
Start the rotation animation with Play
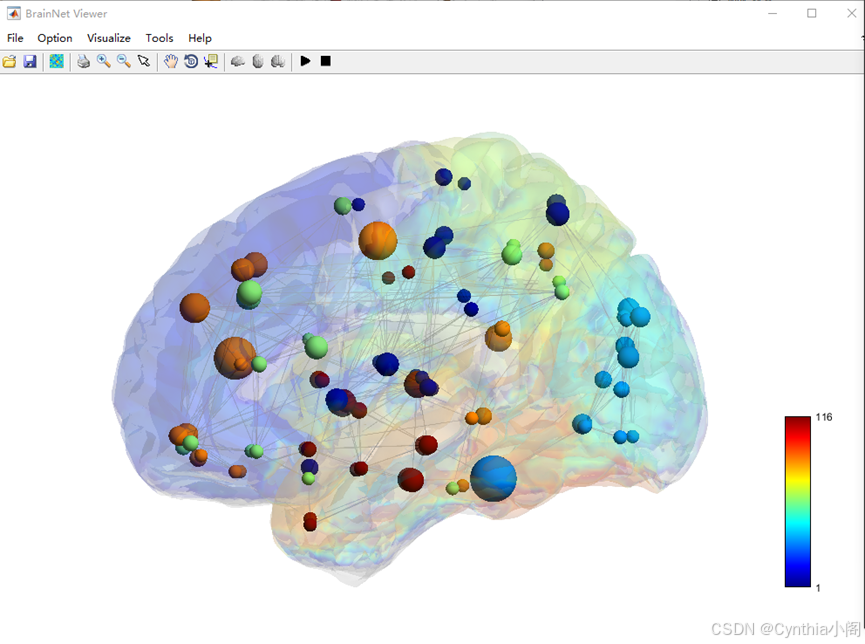[305, 61]
